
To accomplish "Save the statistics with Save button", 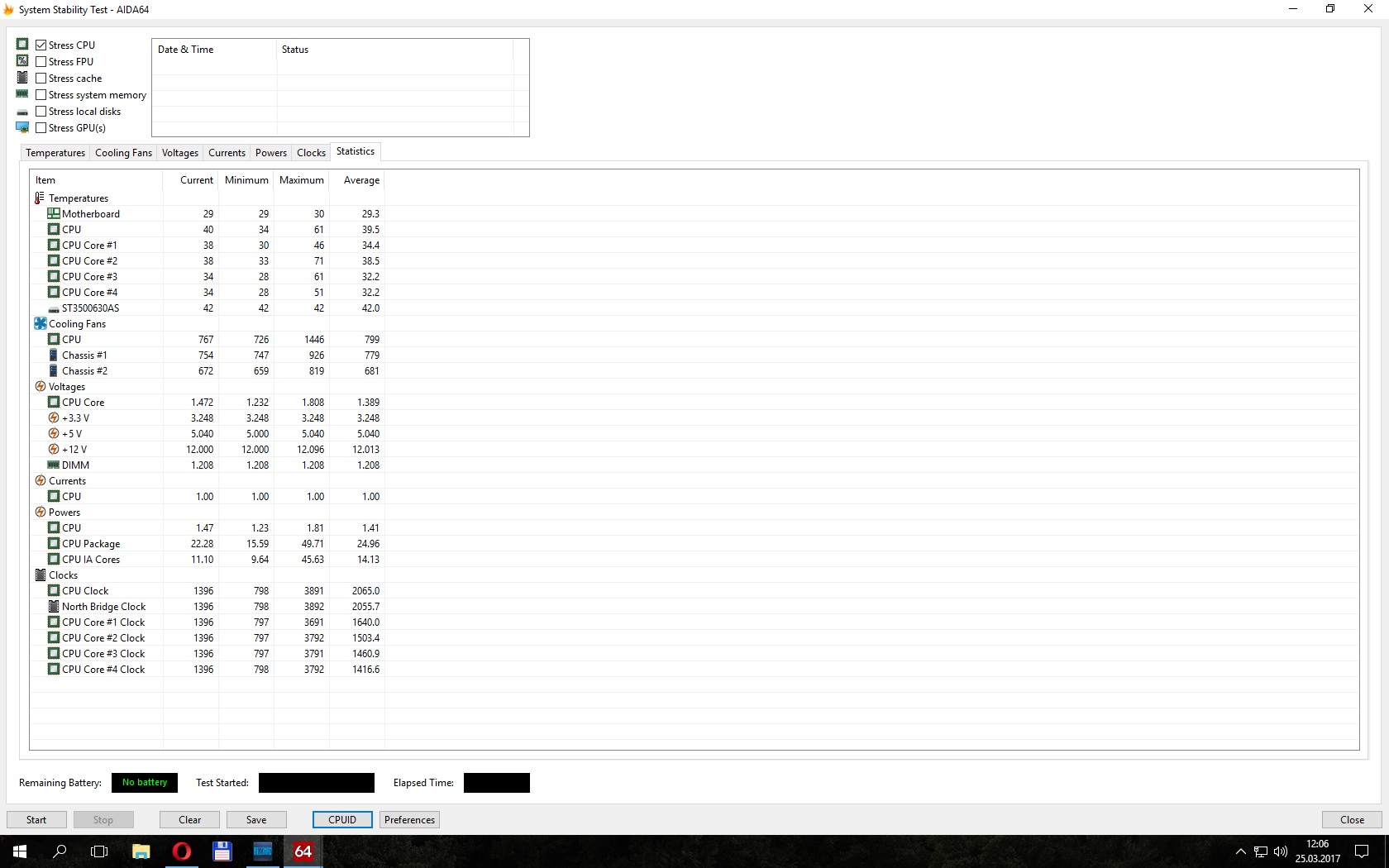I will click(x=256, y=820).
